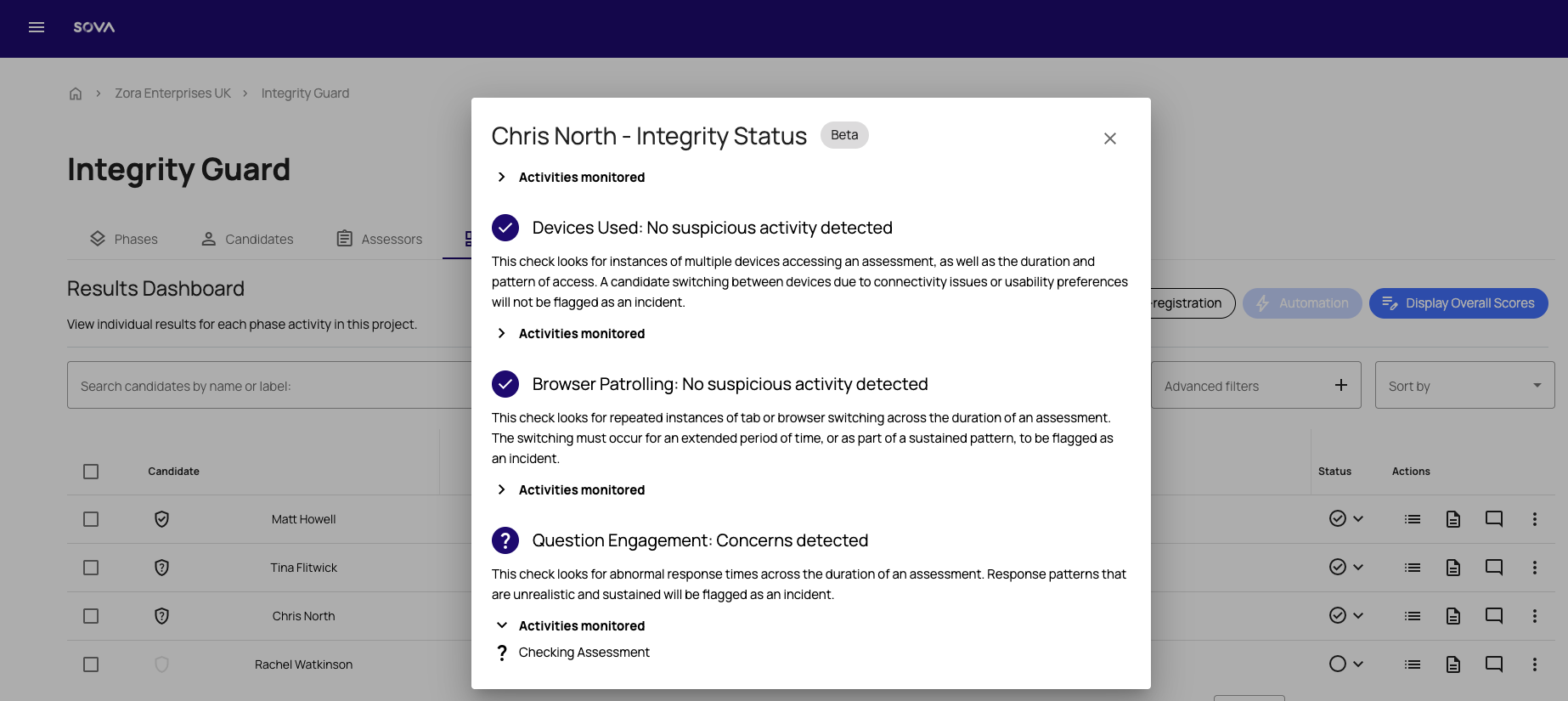The width and height of the screenshot is (1568, 701).
Task: Switch to the Assessors tab
Action: tap(380, 240)
